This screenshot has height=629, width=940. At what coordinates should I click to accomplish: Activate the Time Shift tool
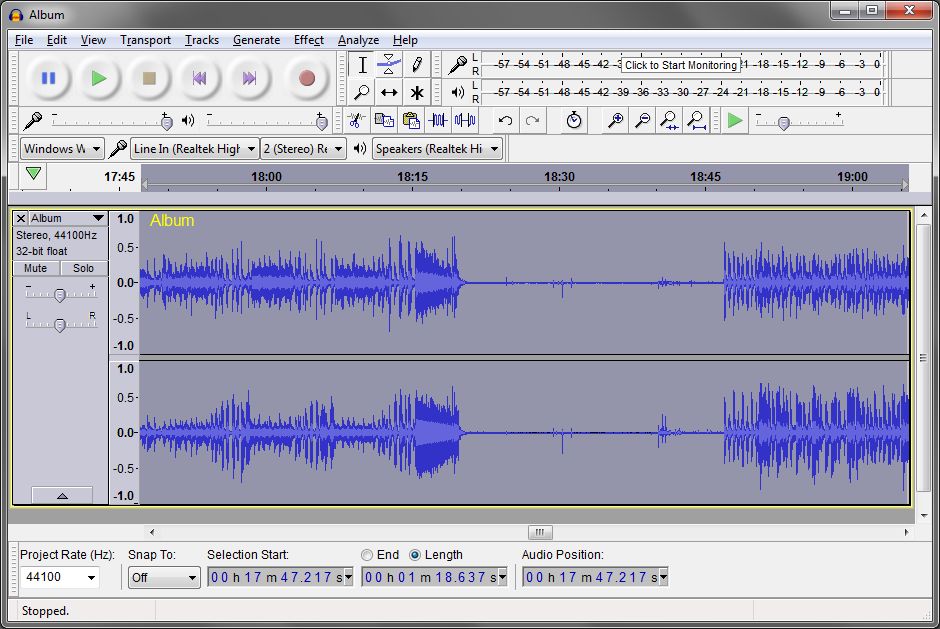pyautogui.click(x=389, y=92)
